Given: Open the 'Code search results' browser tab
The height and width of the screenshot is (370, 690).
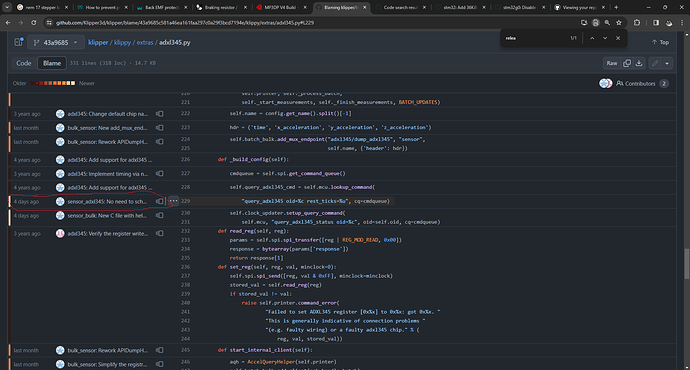Looking at the screenshot, I should (400, 7).
